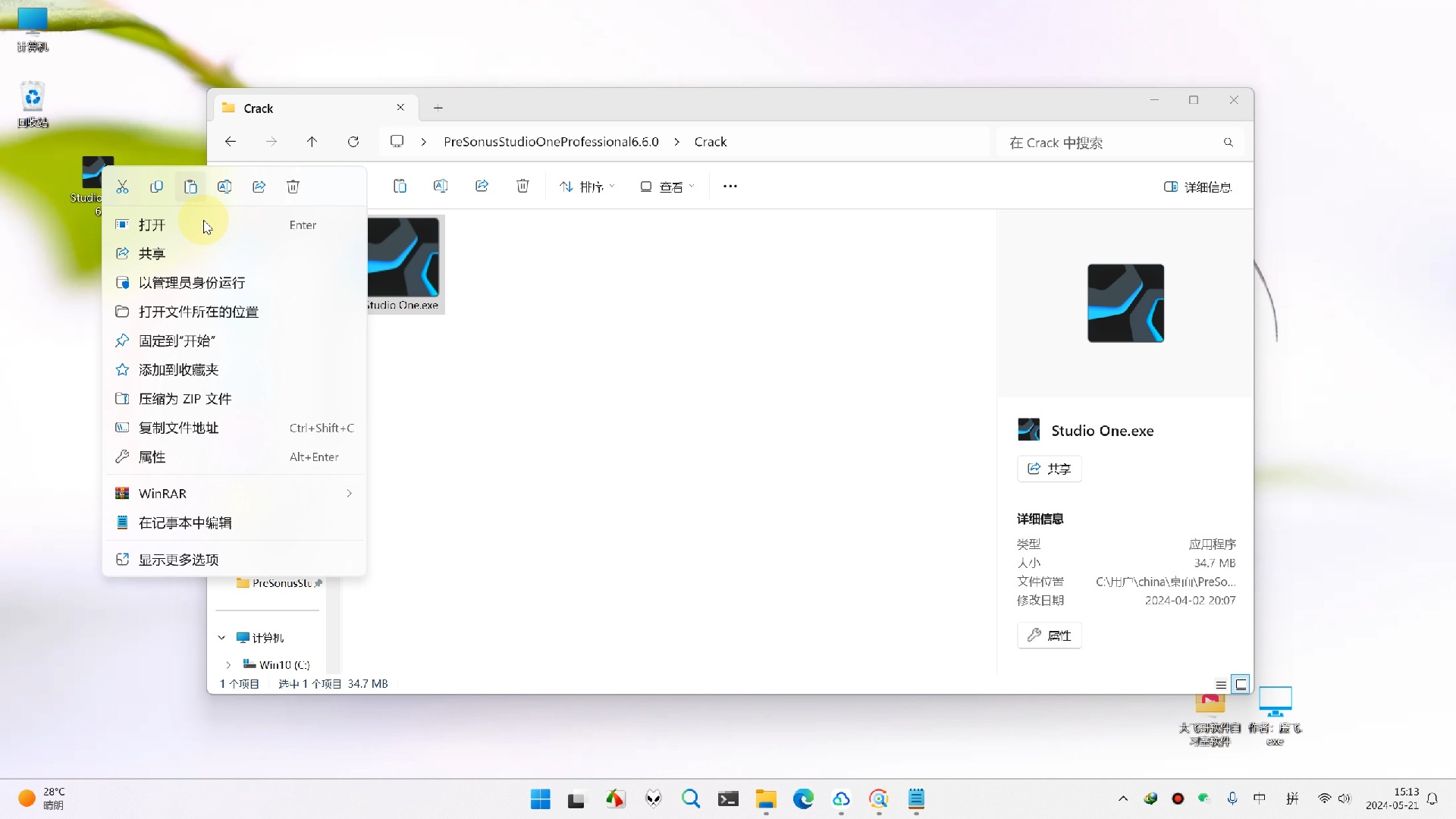Click the rename toolbar icon
The image size is (1456, 819).
[x=440, y=186]
